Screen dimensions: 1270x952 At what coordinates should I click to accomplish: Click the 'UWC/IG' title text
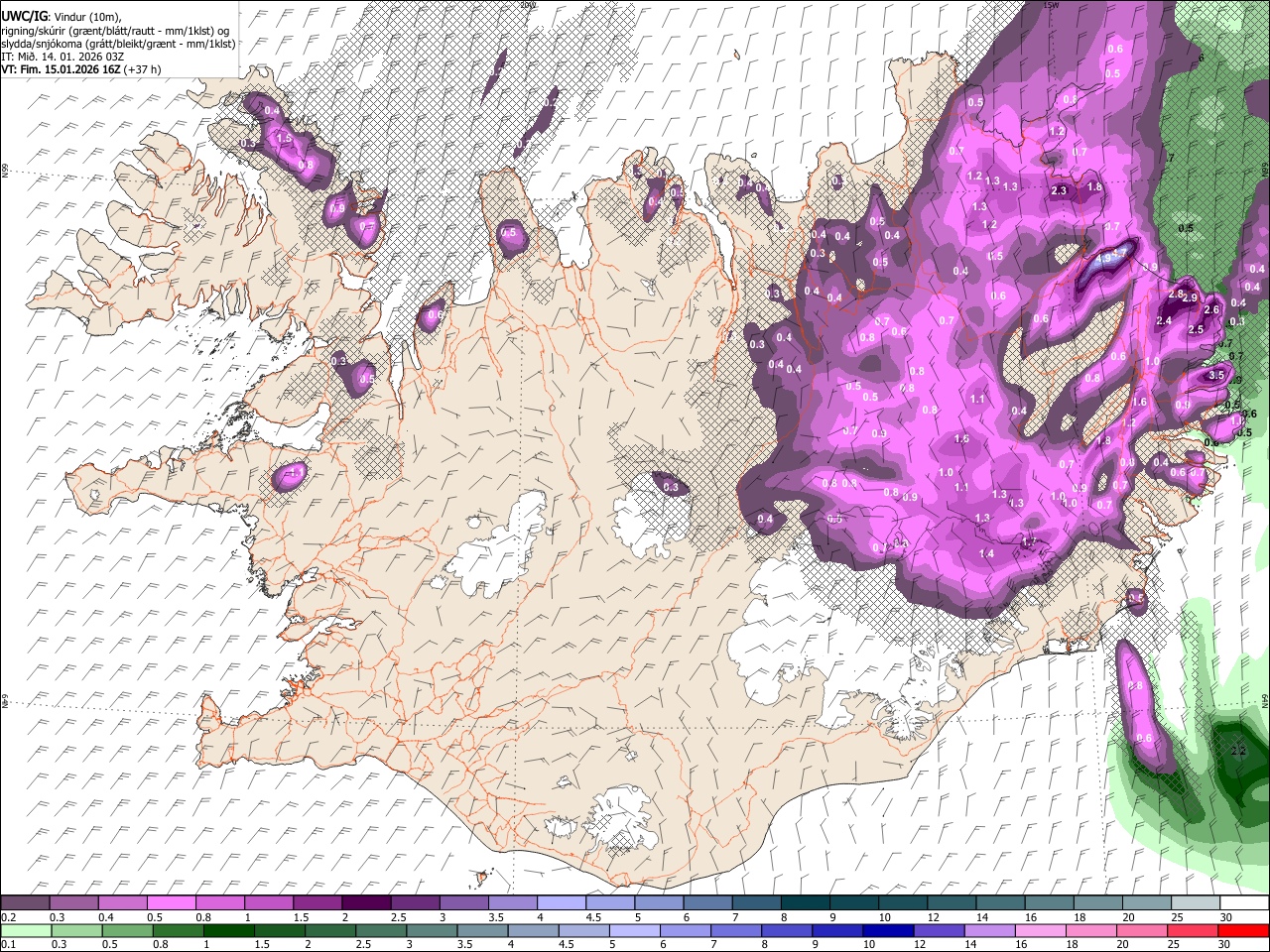[23, 17]
